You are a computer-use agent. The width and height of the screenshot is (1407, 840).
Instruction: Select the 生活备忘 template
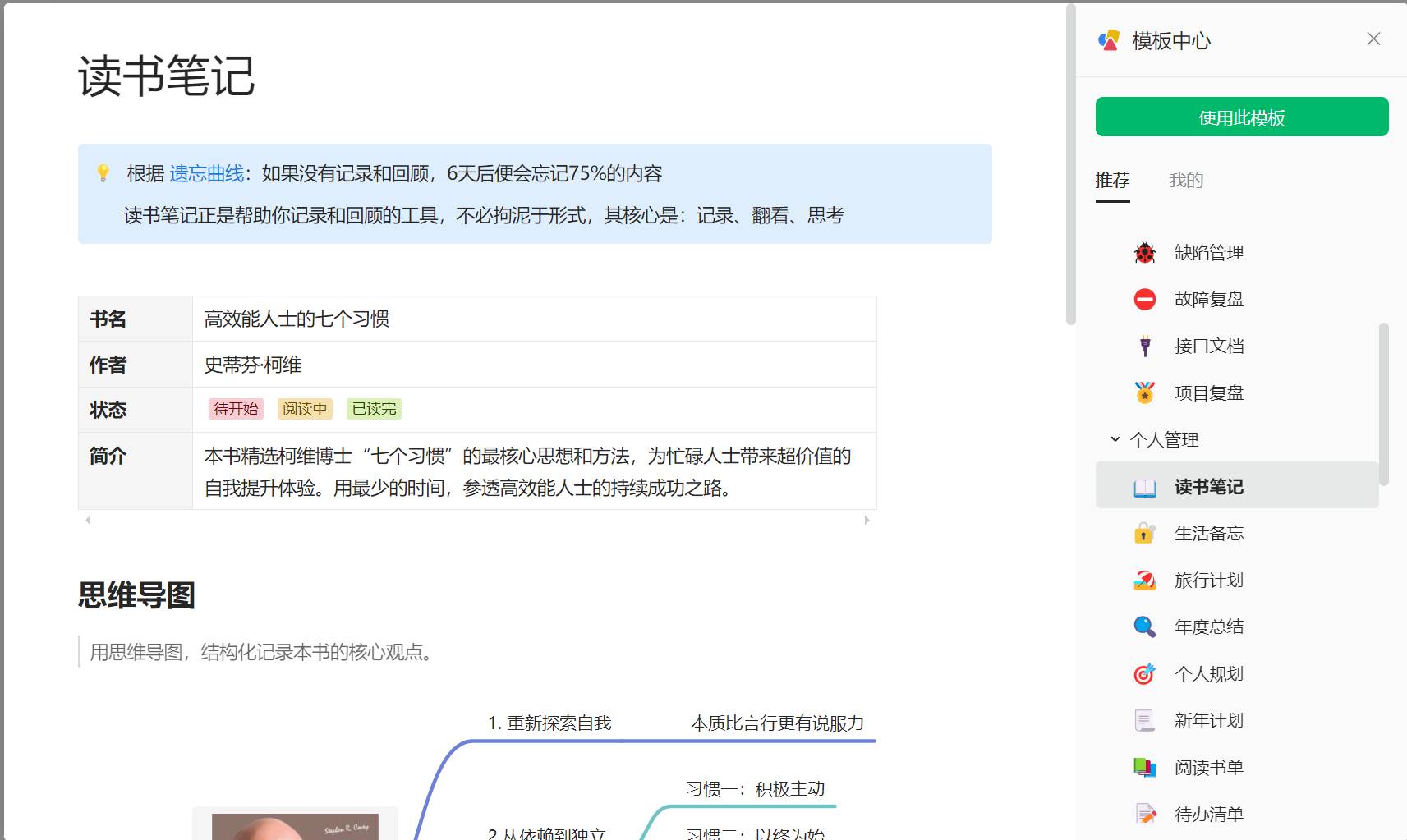tap(1237, 533)
